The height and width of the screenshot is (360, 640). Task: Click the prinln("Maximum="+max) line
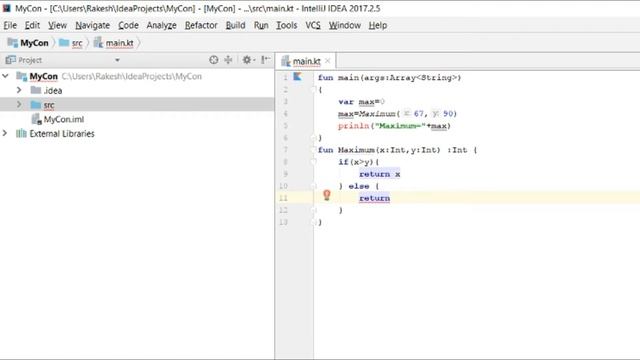tap(394, 126)
